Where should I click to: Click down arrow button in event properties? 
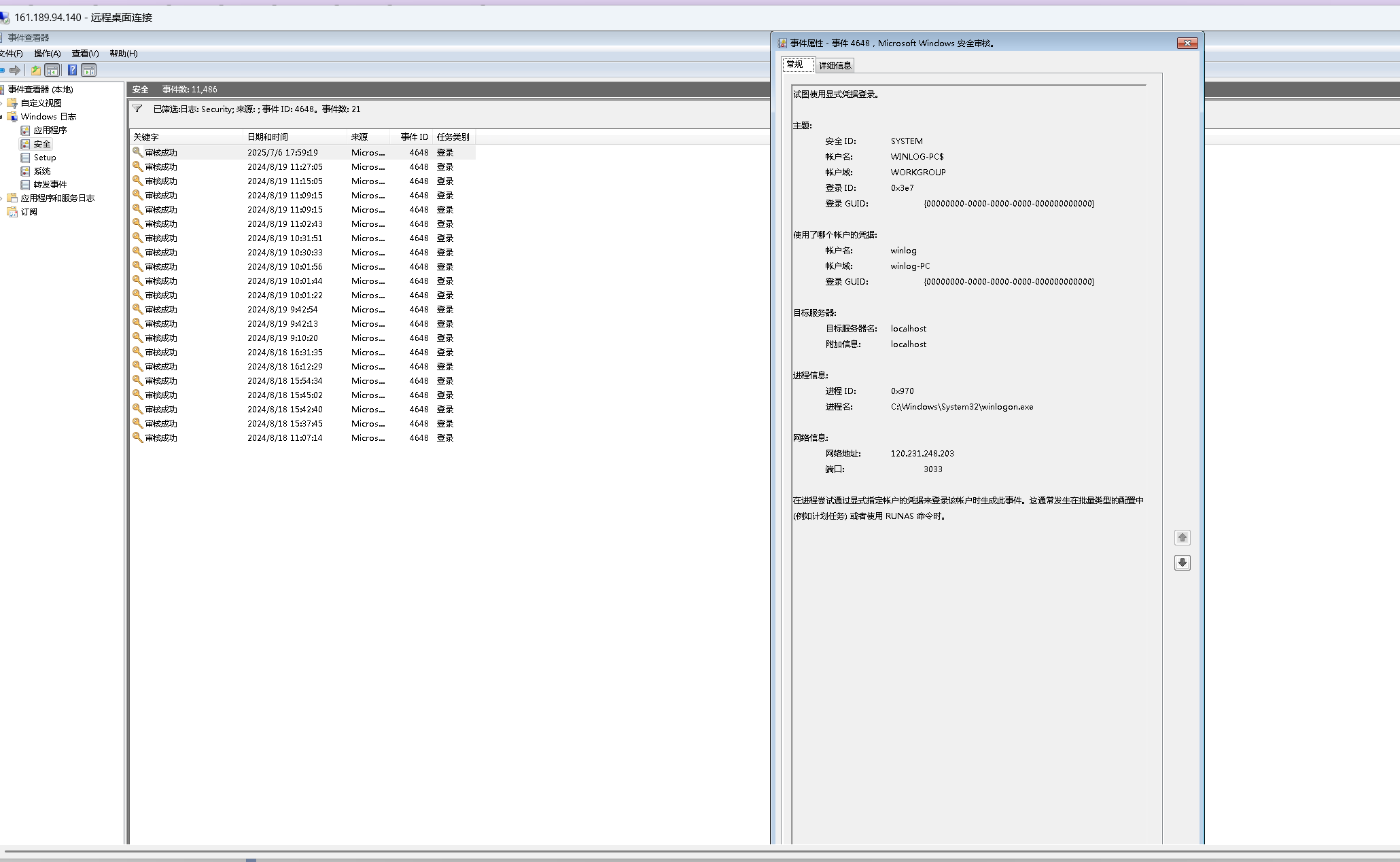pos(1182,562)
